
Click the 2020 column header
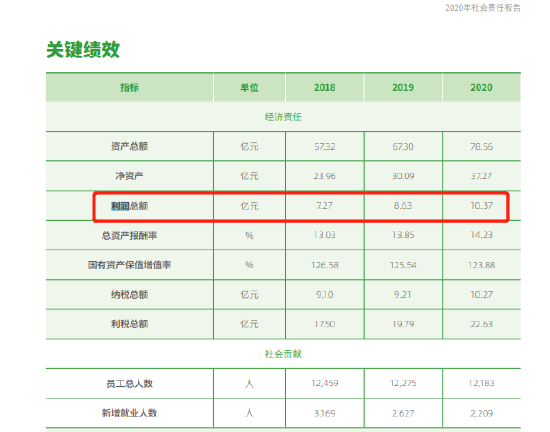pos(481,87)
